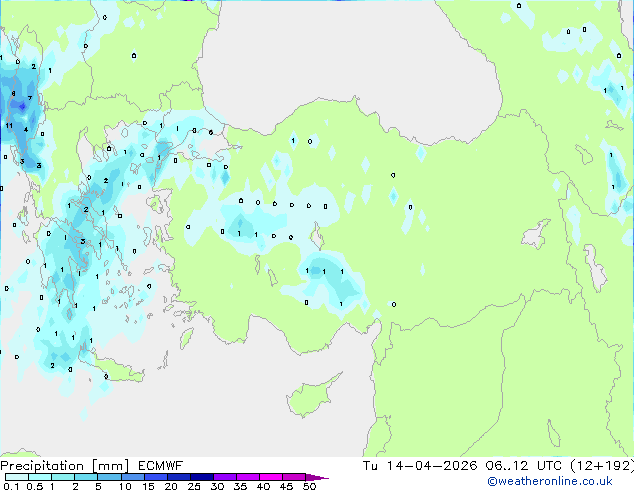
Task: Click the ECMWF model label
Action: click(161, 466)
